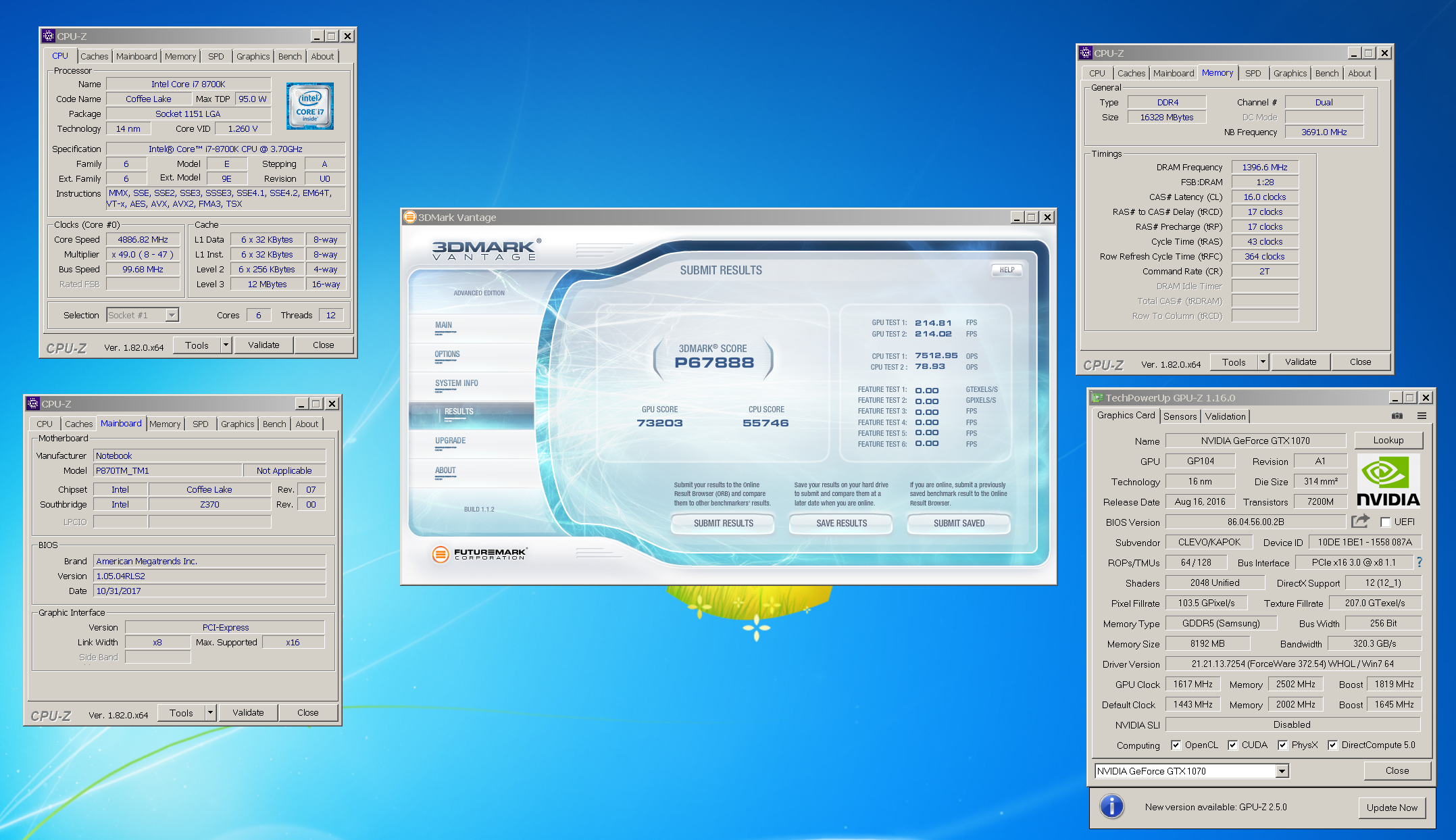Screen dimensions: 1456x840
Task: Click the BIOS Version value 1.05.04RLS2
Action: [209, 576]
